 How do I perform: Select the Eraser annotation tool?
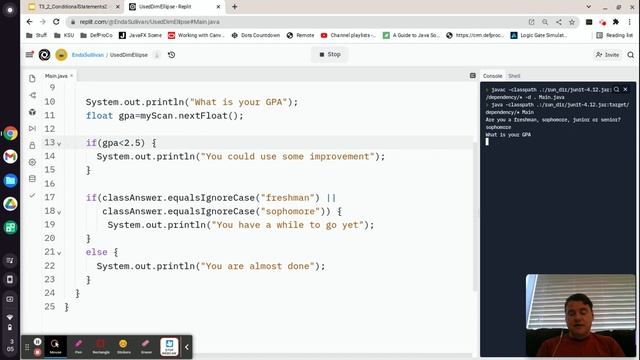(x=146, y=347)
